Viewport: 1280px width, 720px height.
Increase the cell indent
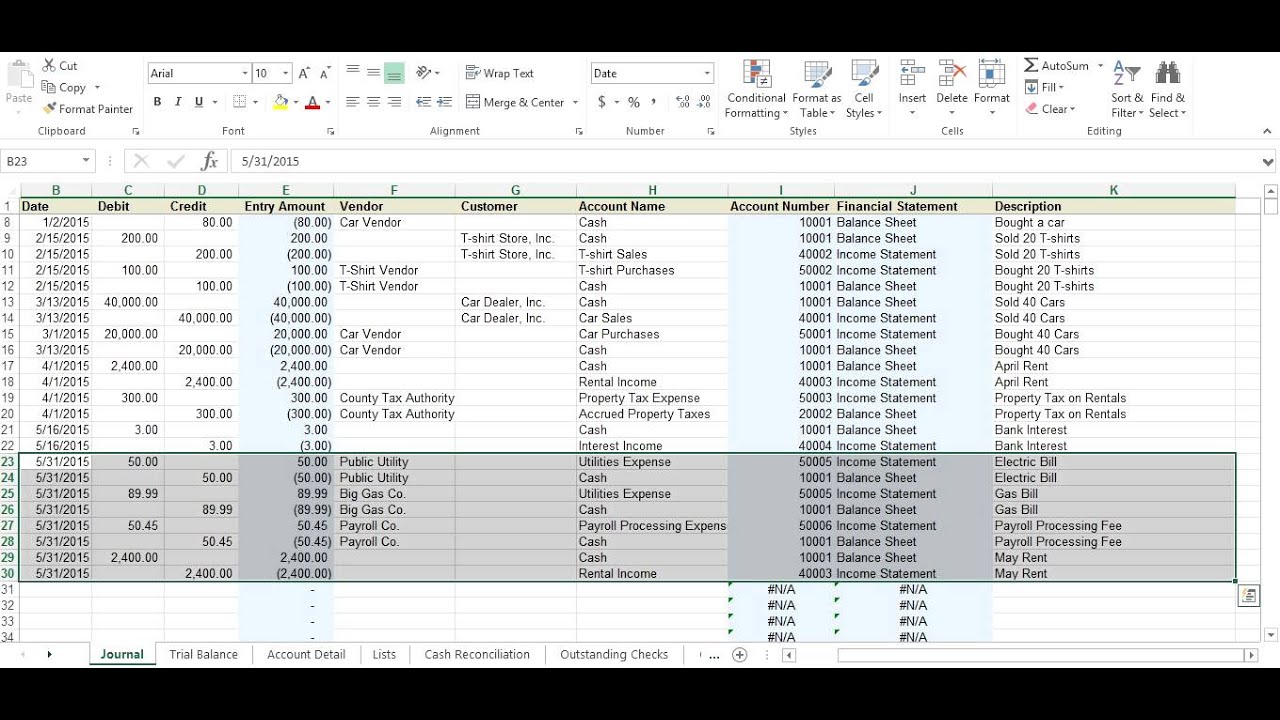(x=444, y=102)
